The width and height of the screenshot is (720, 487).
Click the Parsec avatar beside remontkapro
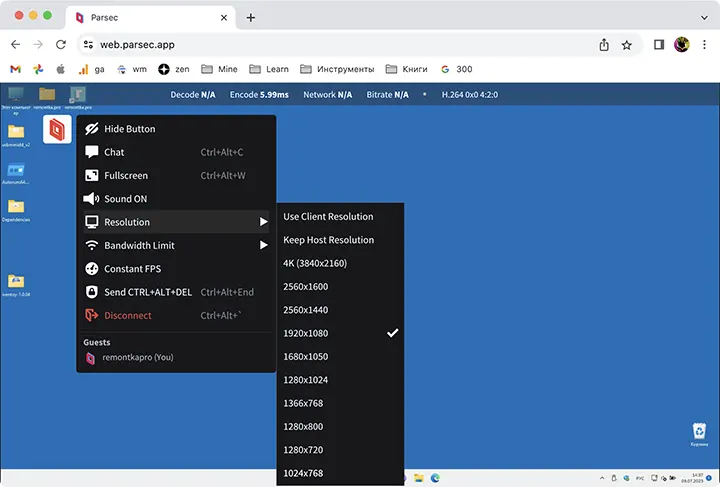90,358
